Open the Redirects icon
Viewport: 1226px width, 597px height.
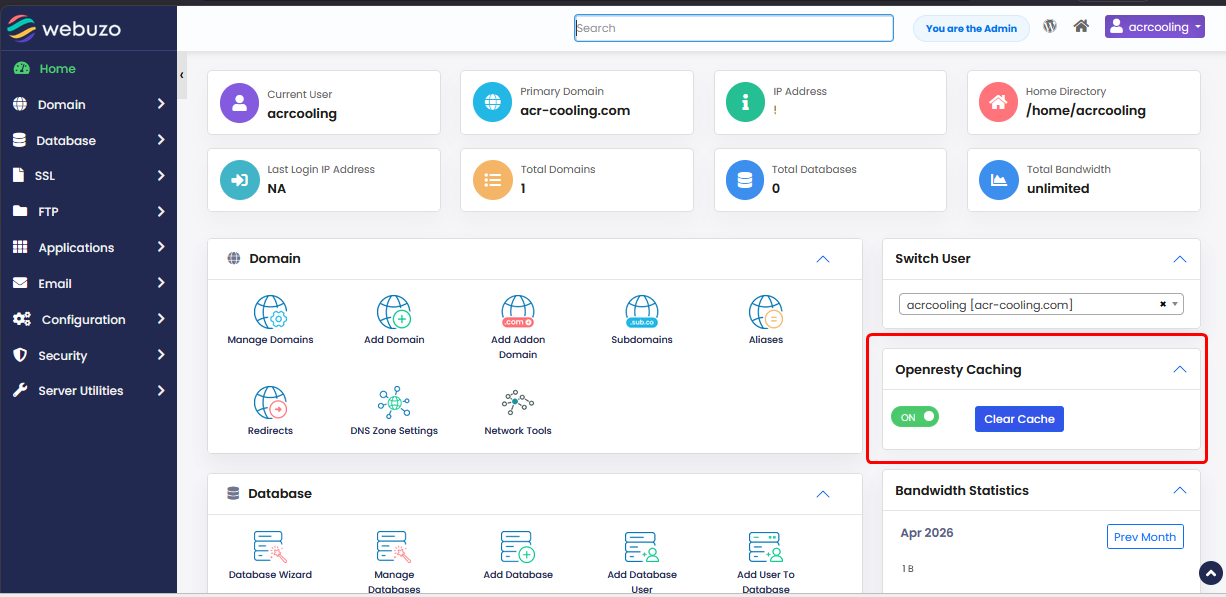(270, 403)
